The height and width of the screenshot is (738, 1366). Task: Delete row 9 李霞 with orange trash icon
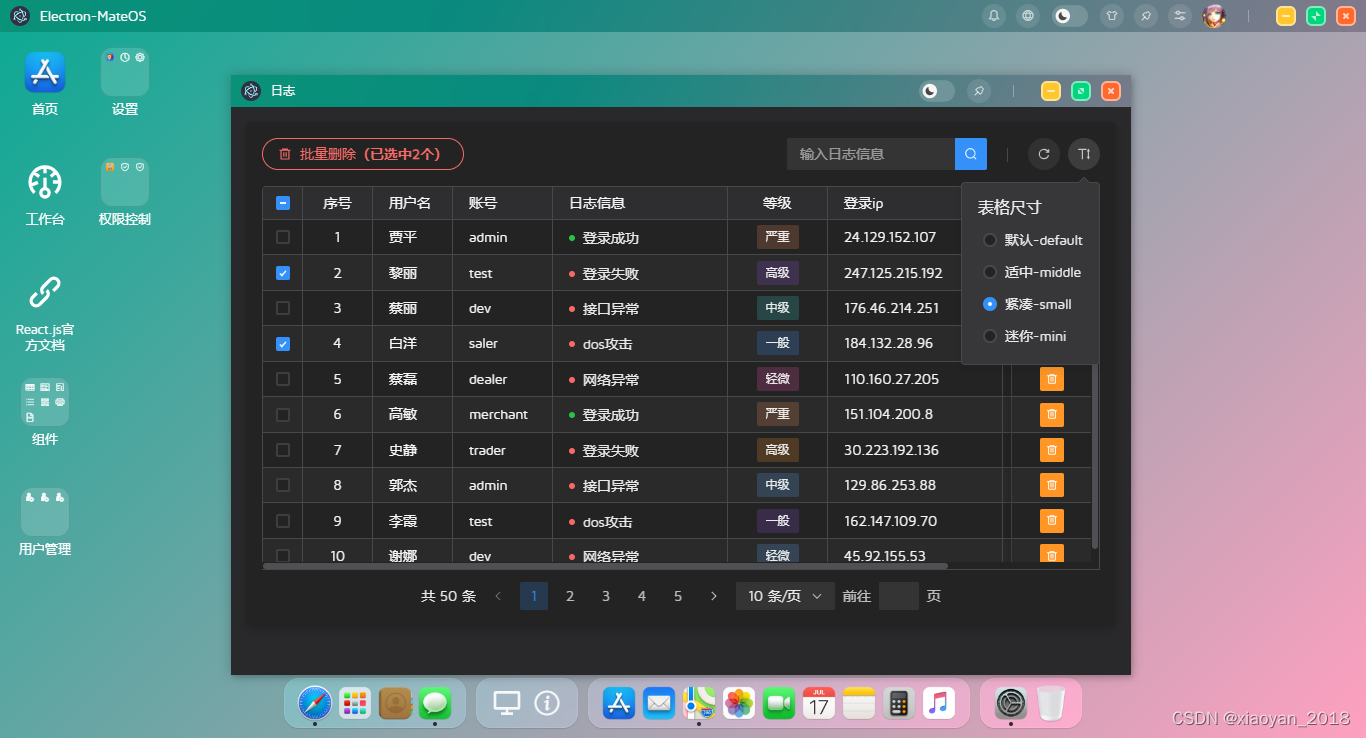(x=1052, y=521)
